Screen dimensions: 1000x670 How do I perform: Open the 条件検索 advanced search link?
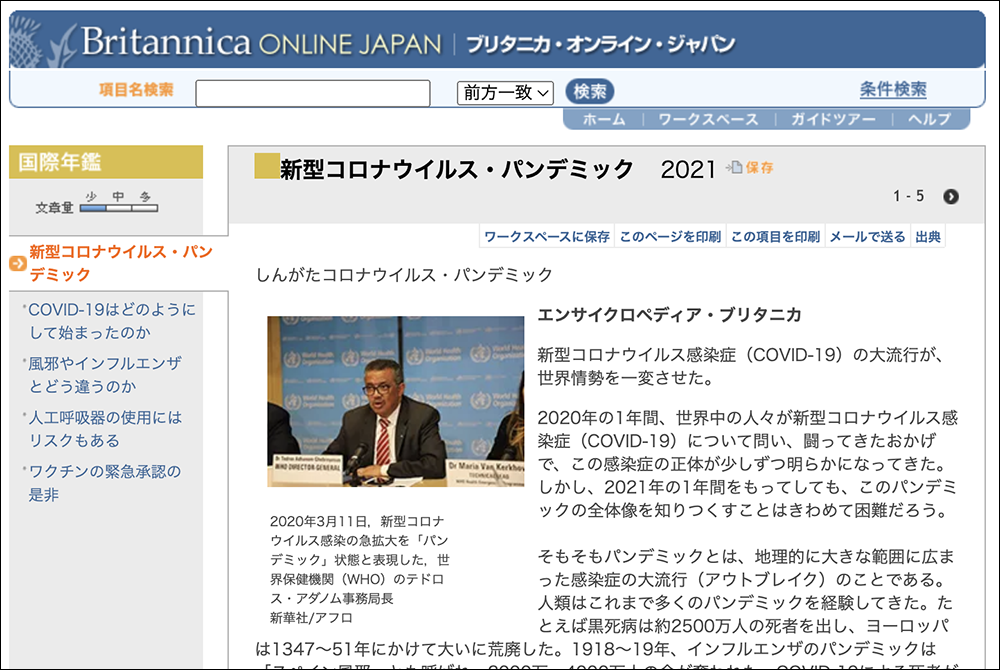[893, 89]
